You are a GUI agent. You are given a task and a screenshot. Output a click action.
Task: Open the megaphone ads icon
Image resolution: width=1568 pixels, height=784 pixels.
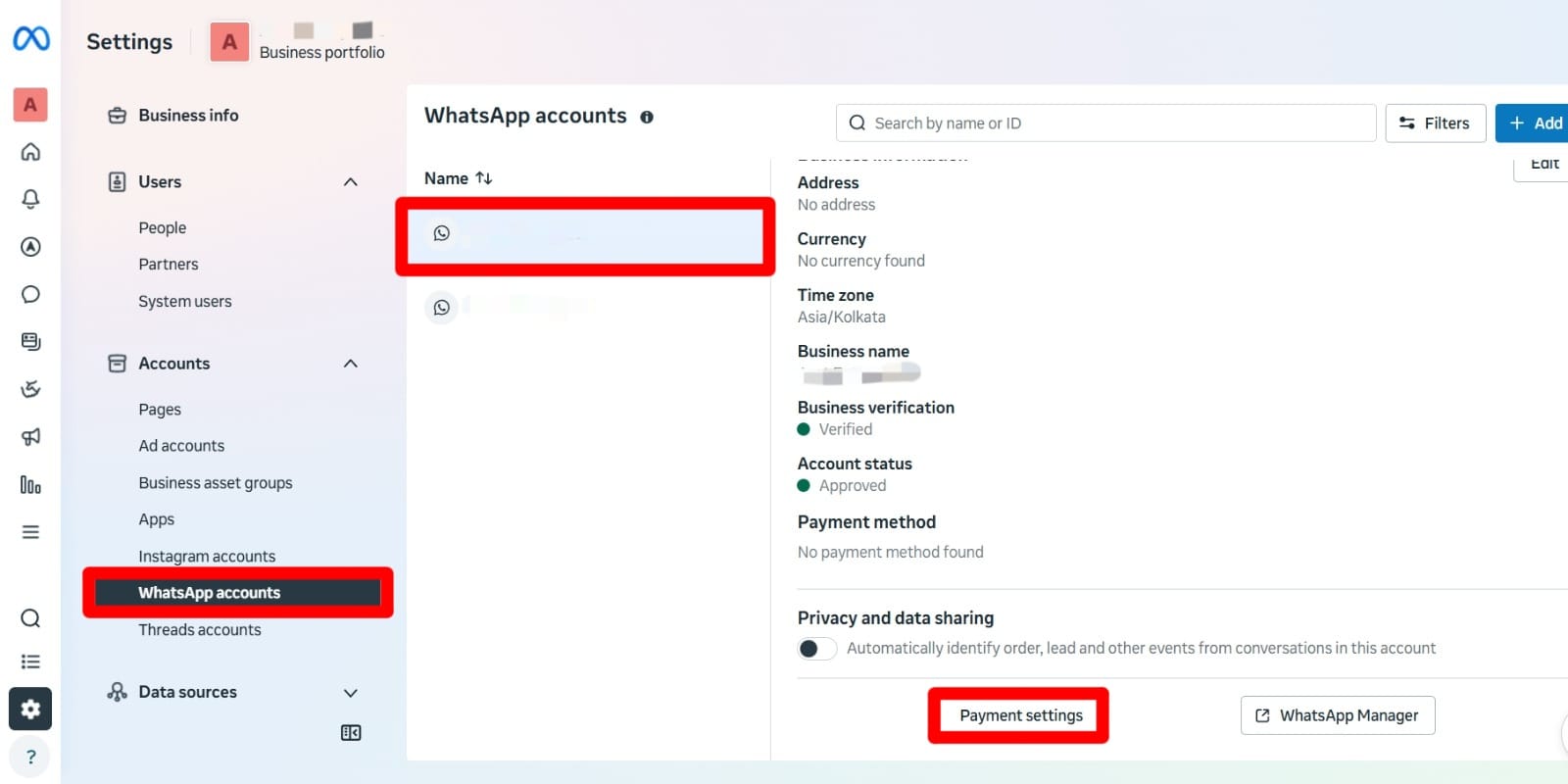(x=30, y=437)
